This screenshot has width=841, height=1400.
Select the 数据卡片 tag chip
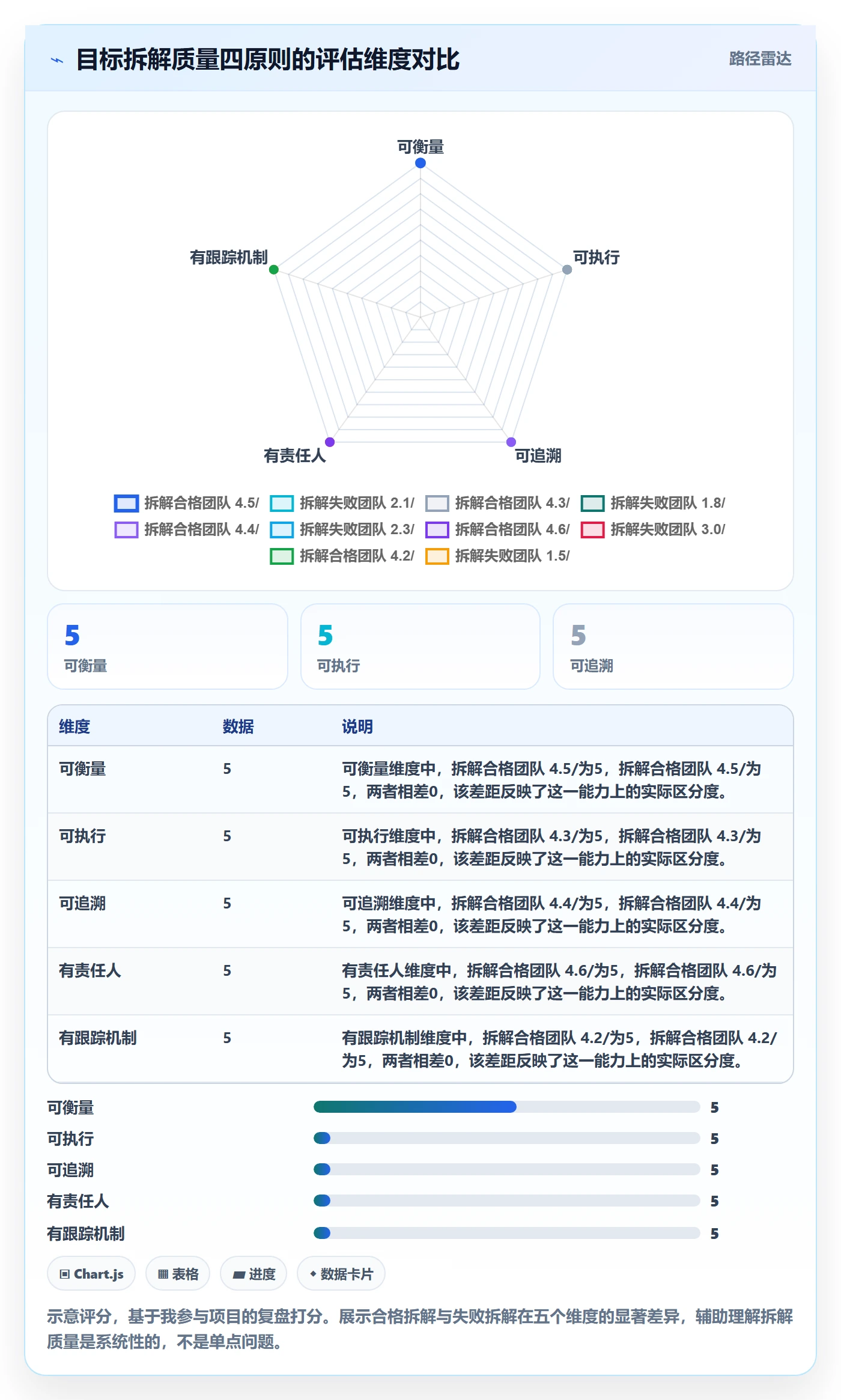pos(341,1274)
